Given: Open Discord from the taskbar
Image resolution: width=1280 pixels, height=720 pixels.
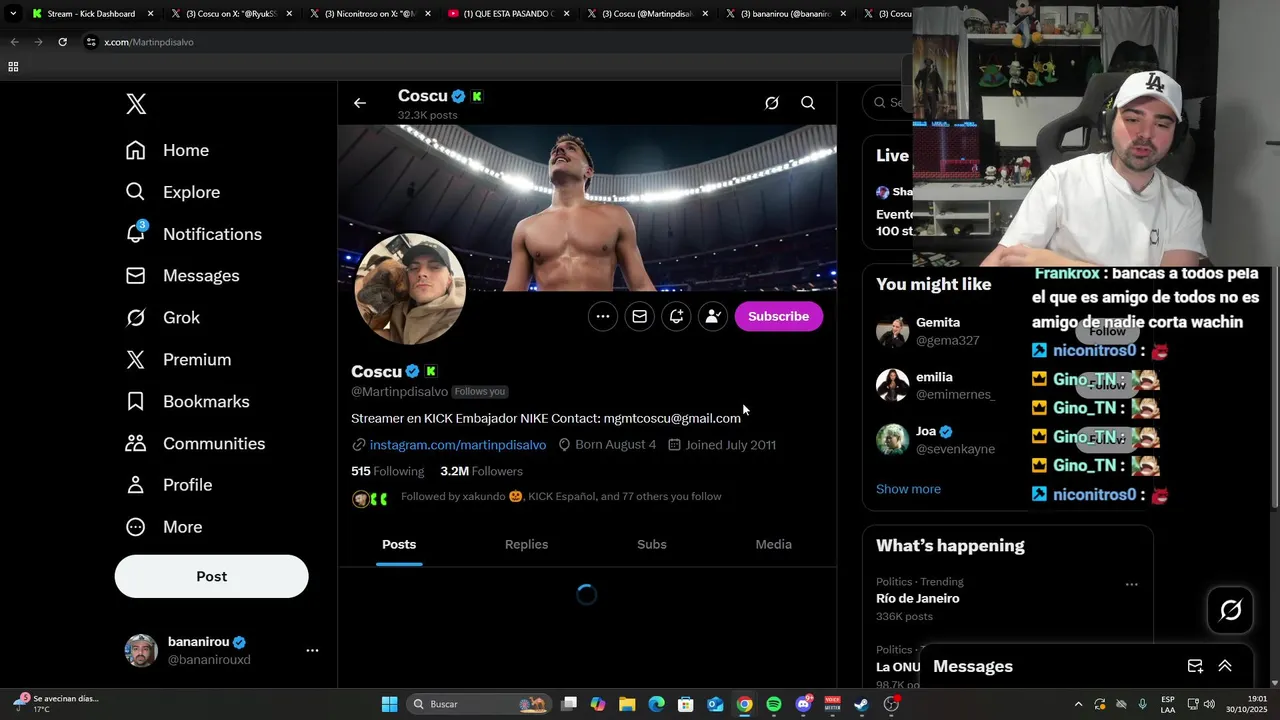Looking at the screenshot, I should [803, 704].
